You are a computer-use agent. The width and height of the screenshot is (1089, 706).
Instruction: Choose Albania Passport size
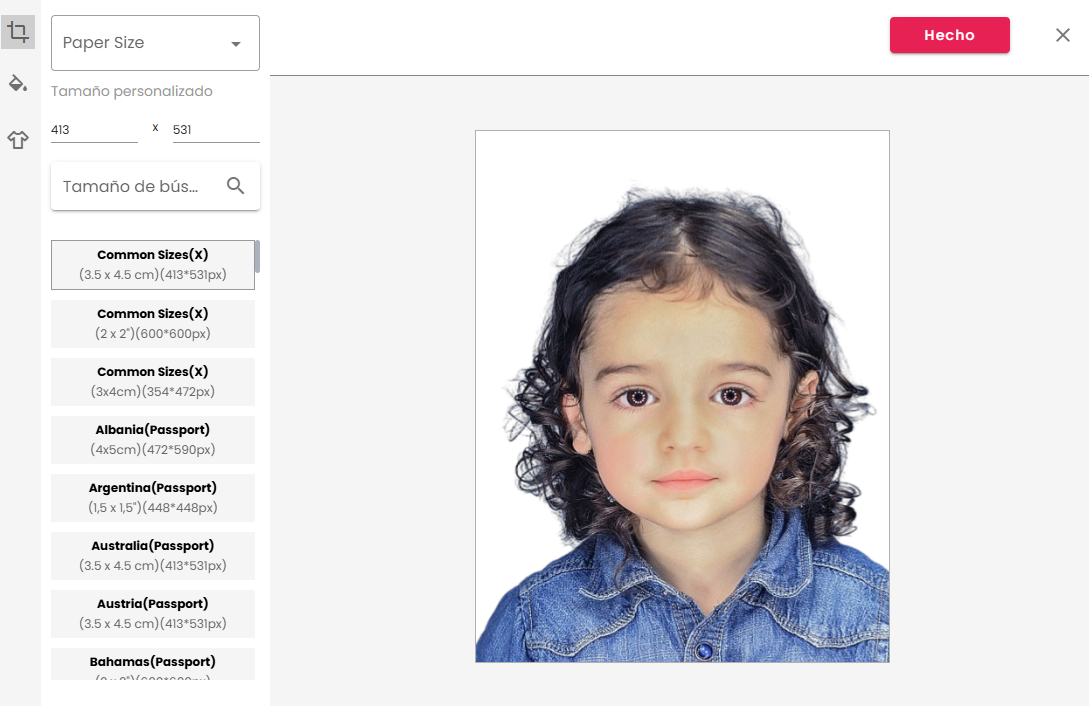[153, 439]
